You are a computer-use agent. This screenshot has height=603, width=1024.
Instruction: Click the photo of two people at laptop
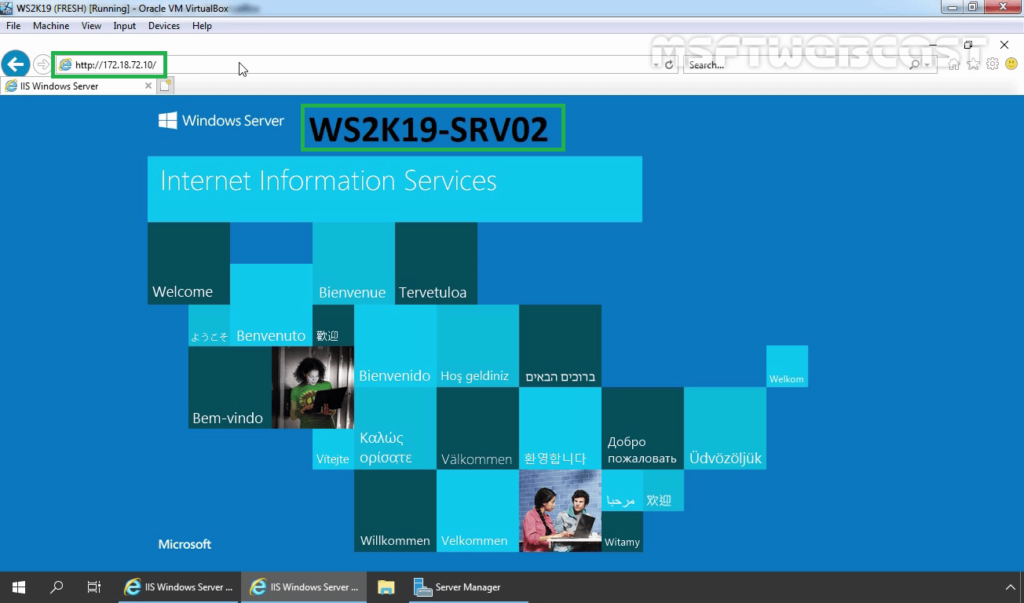point(560,510)
